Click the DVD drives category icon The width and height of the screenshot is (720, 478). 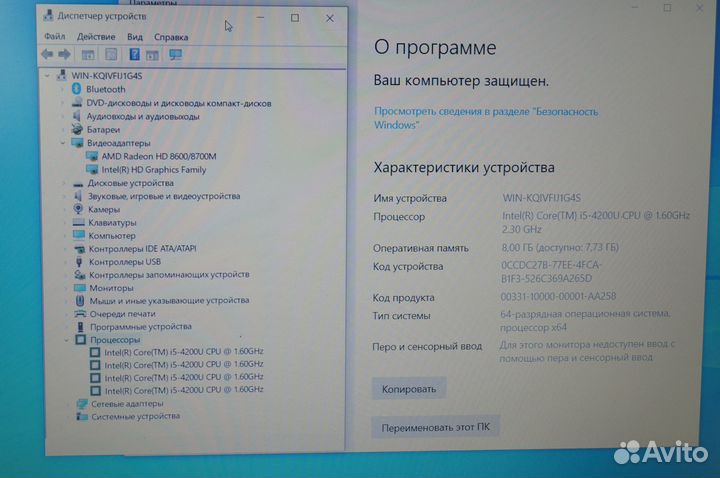tap(77, 102)
